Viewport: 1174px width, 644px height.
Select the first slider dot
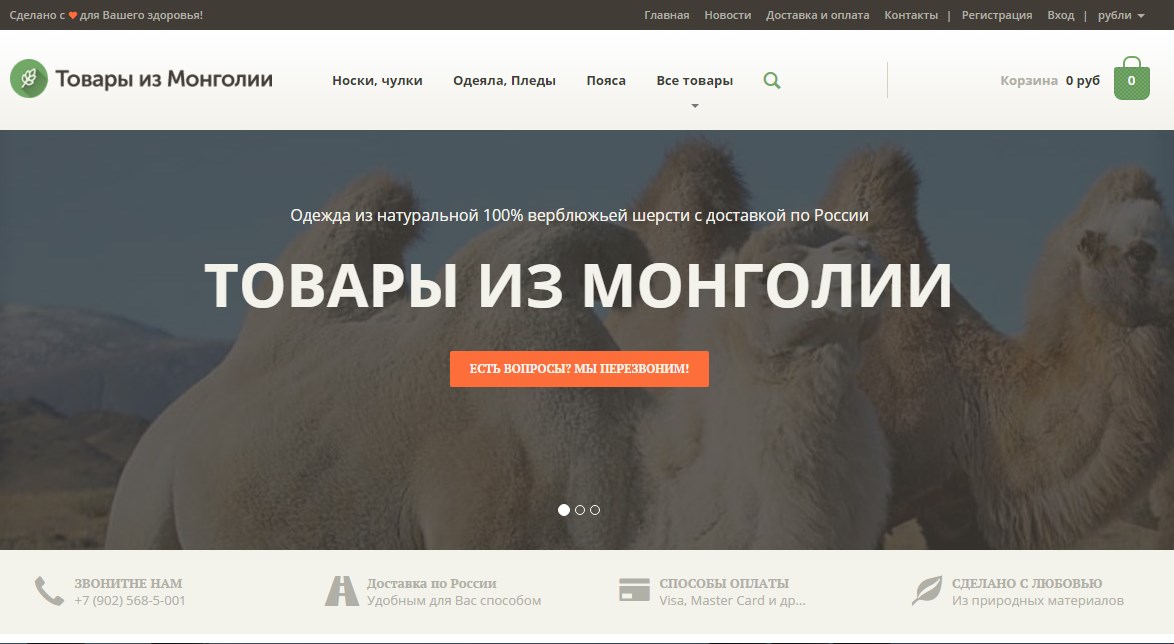click(x=564, y=510)
